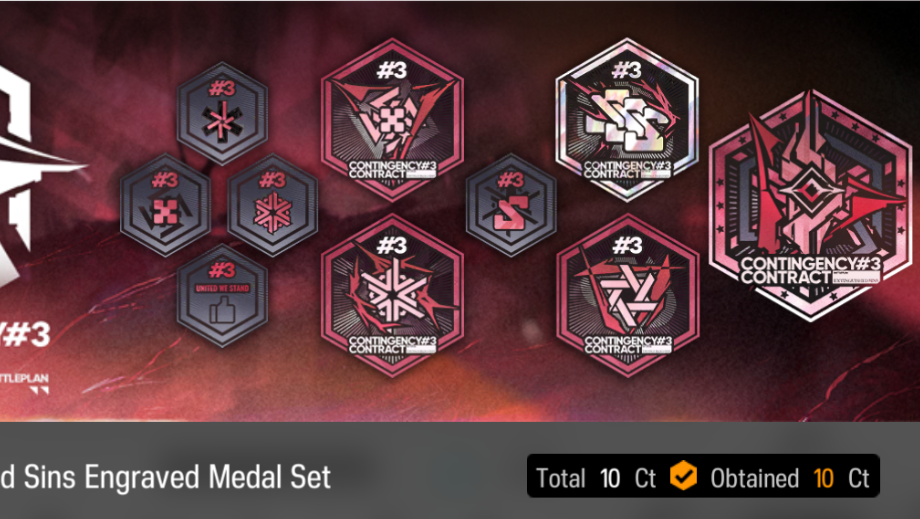Open the small gray S-rank #3 medal
This screenshot has width=920, height=519.
[x=511, y=205]
